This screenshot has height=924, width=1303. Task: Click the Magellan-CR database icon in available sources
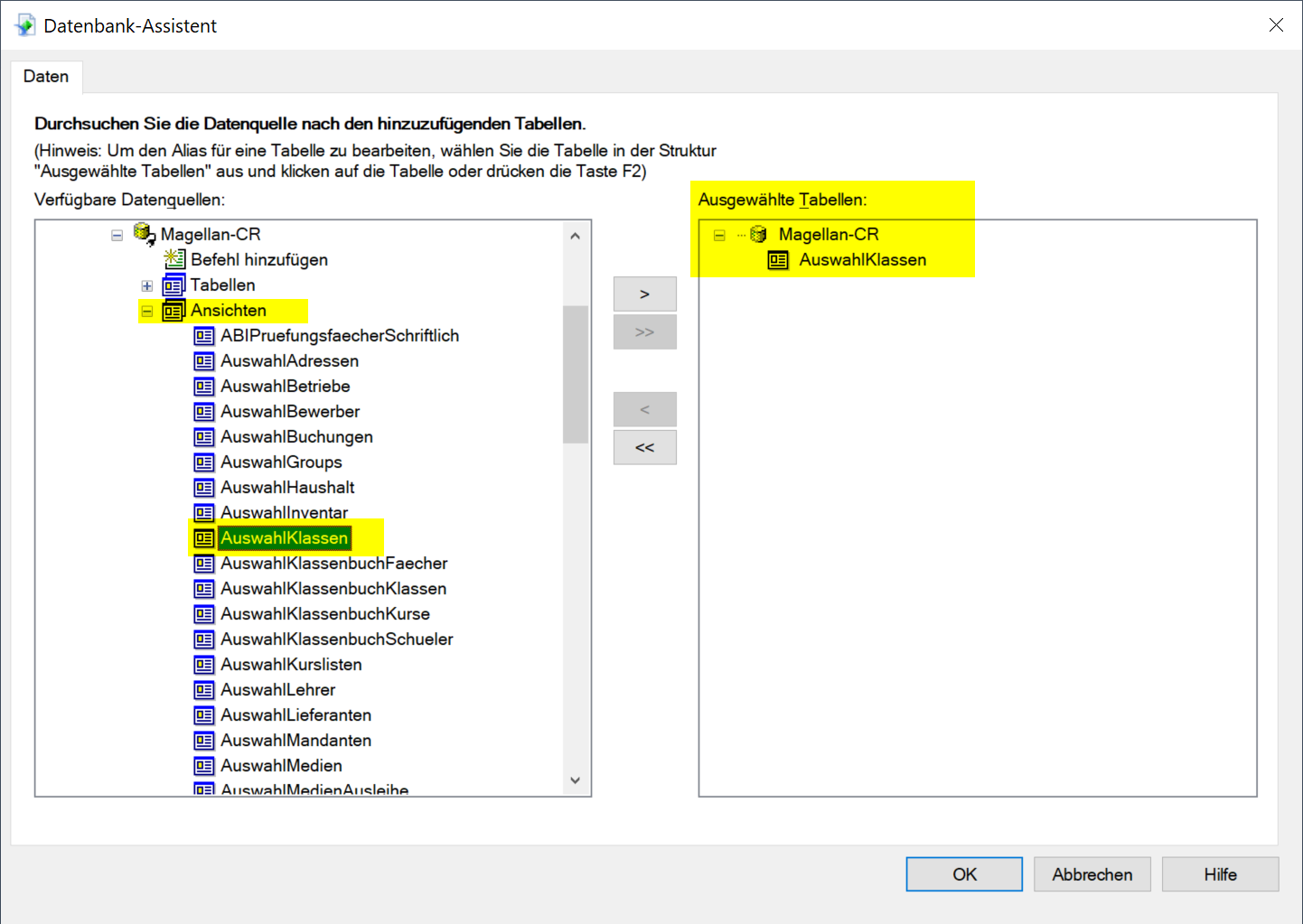pyautogui.click(x=145, y=234)
